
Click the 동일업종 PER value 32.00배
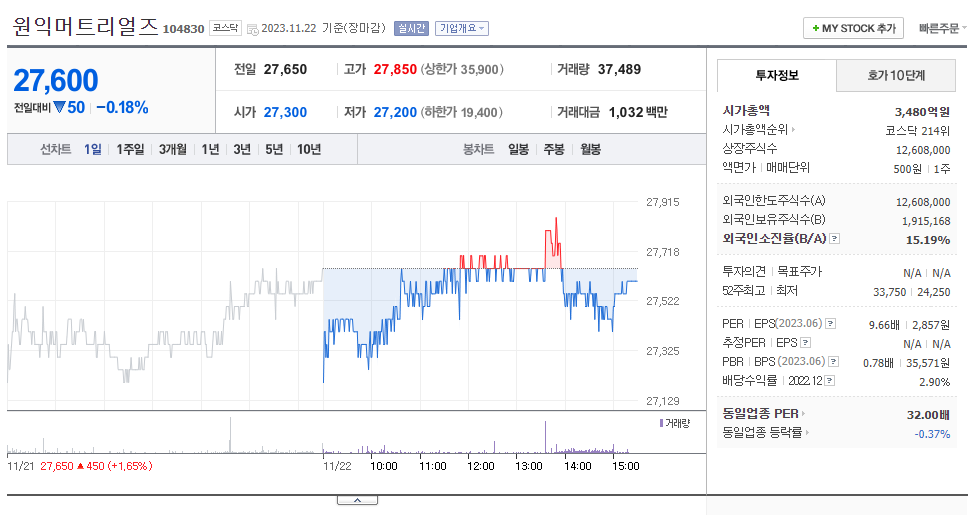click(928, 414)
